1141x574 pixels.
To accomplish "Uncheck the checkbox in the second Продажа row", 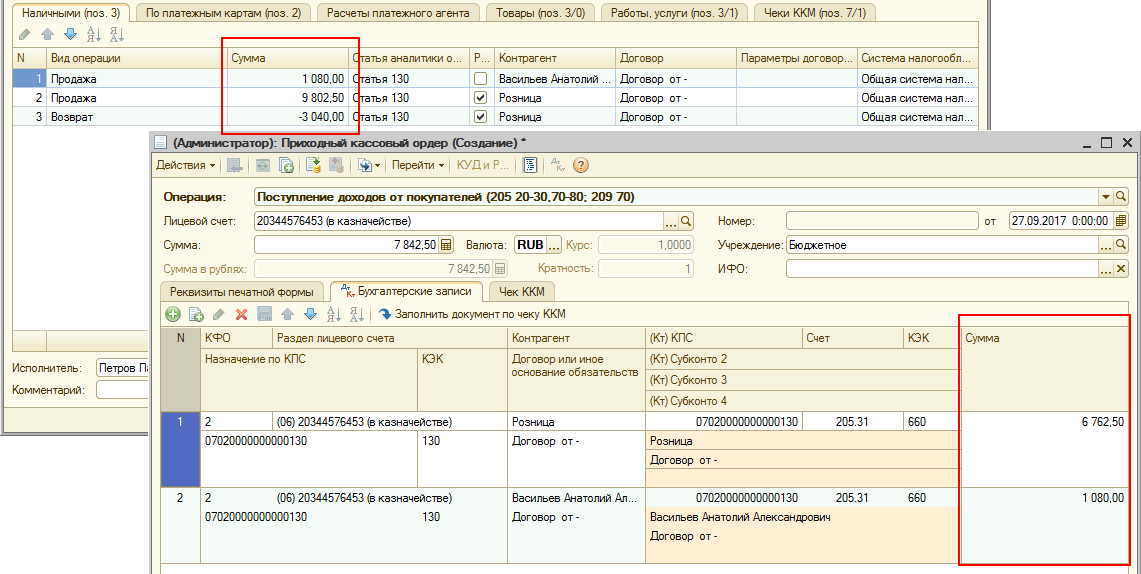I will pyautogui.click(x=481, y=98).
